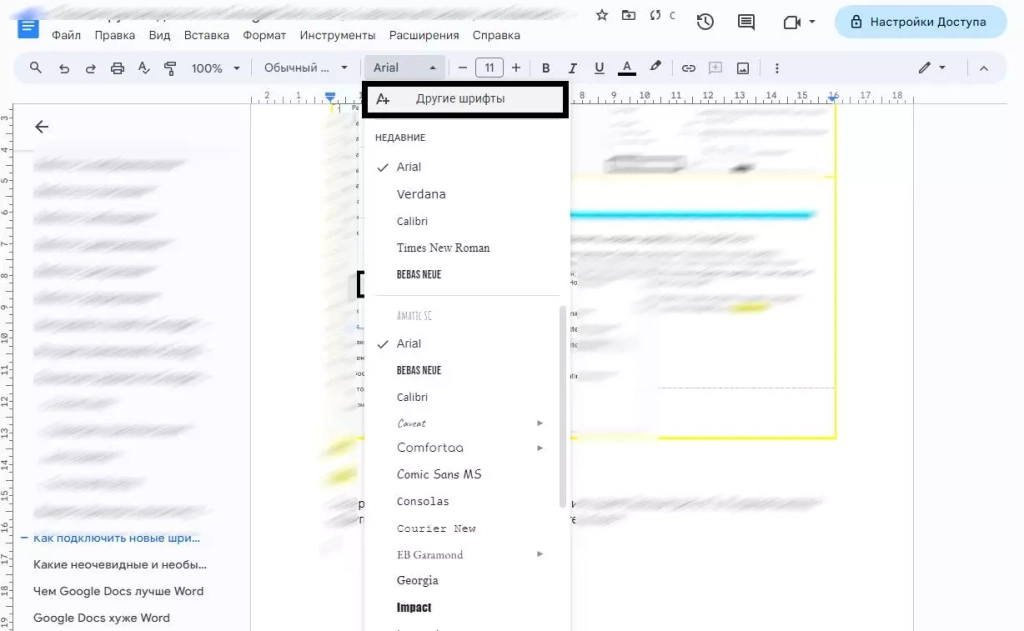
Task: Open the Вставка menu
Action: coord(206,34)
